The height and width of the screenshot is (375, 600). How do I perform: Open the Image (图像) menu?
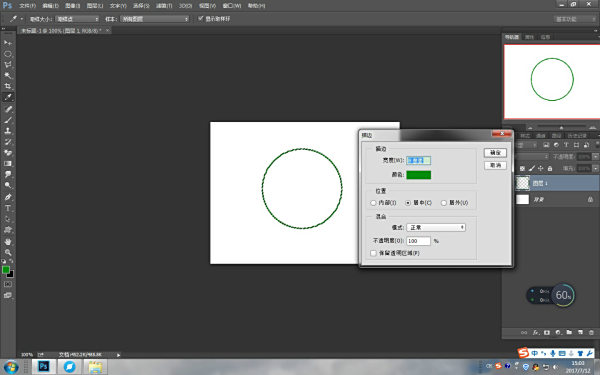[x=73, y=6]
